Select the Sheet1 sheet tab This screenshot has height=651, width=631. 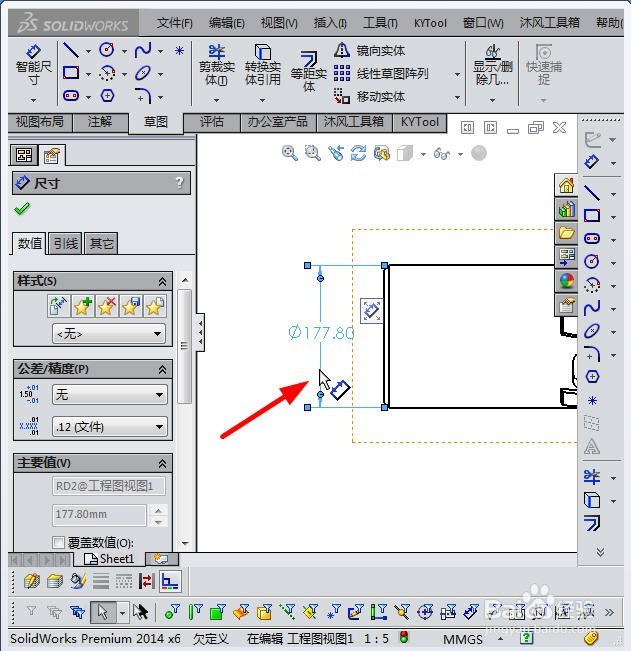(x=109, y=559)
